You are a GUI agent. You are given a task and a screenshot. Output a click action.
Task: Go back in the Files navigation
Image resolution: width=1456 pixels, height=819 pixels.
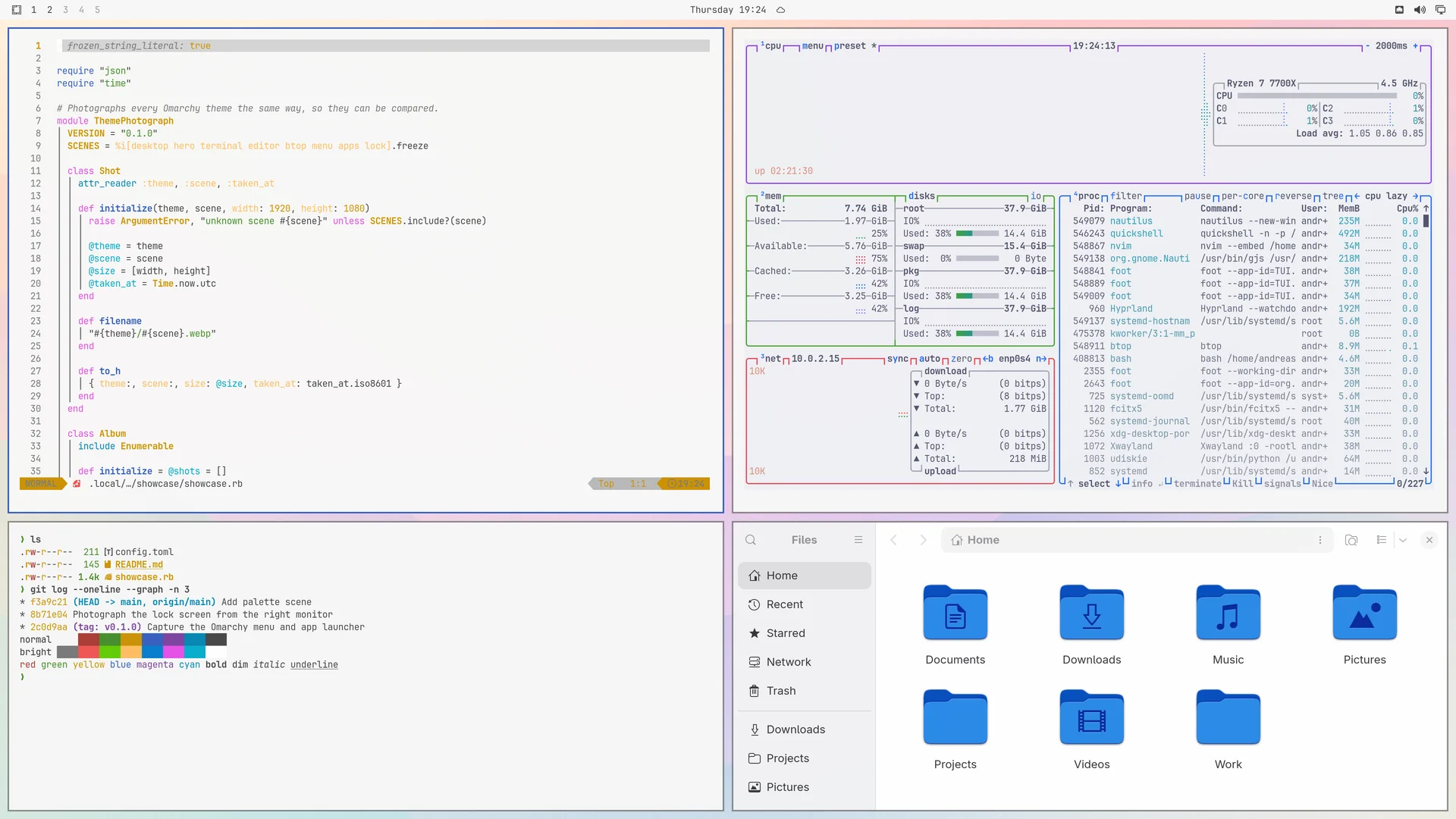tap(894, 540)
